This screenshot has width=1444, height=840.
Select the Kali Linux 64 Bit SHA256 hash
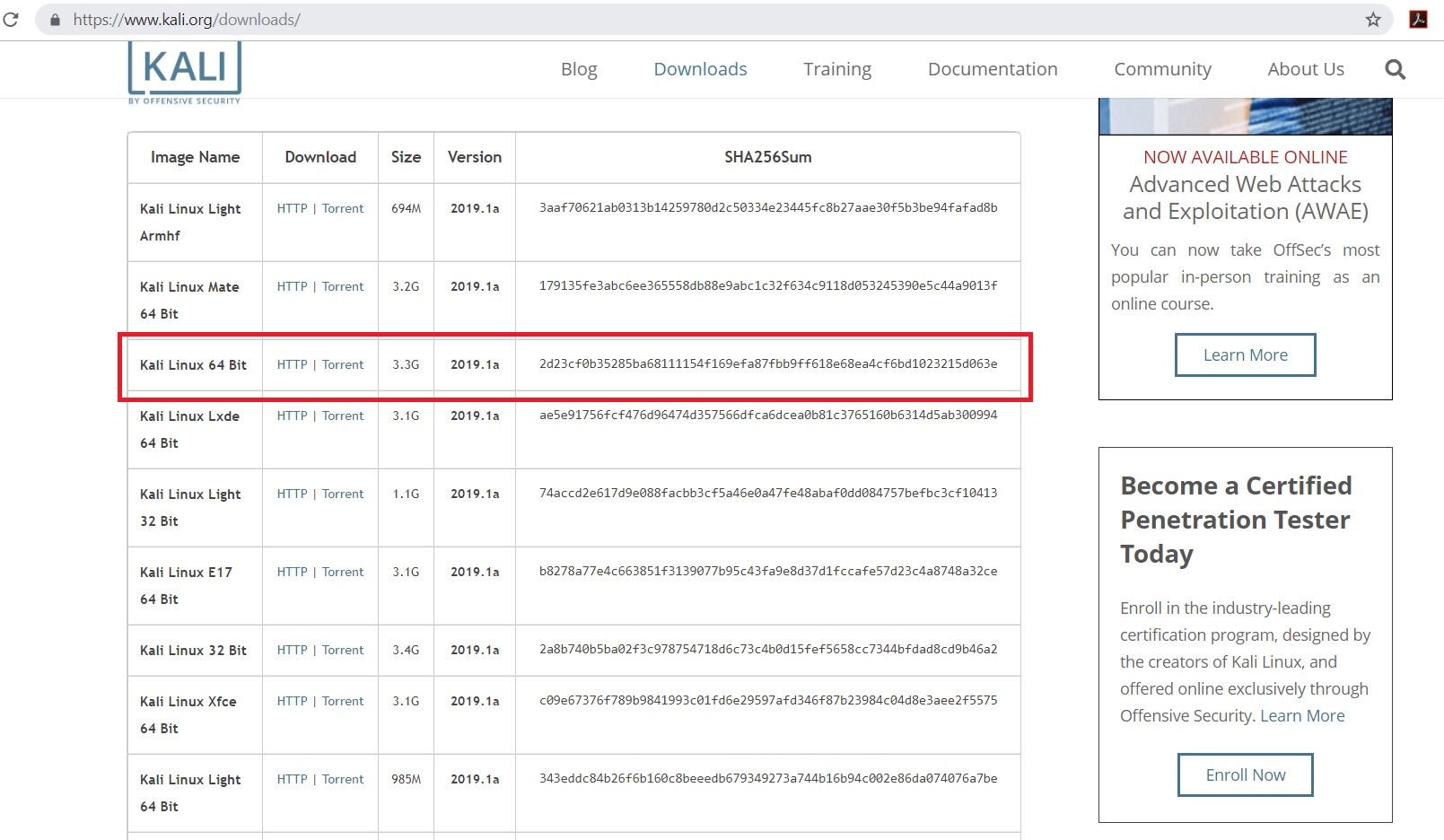[x=768, y=363]
